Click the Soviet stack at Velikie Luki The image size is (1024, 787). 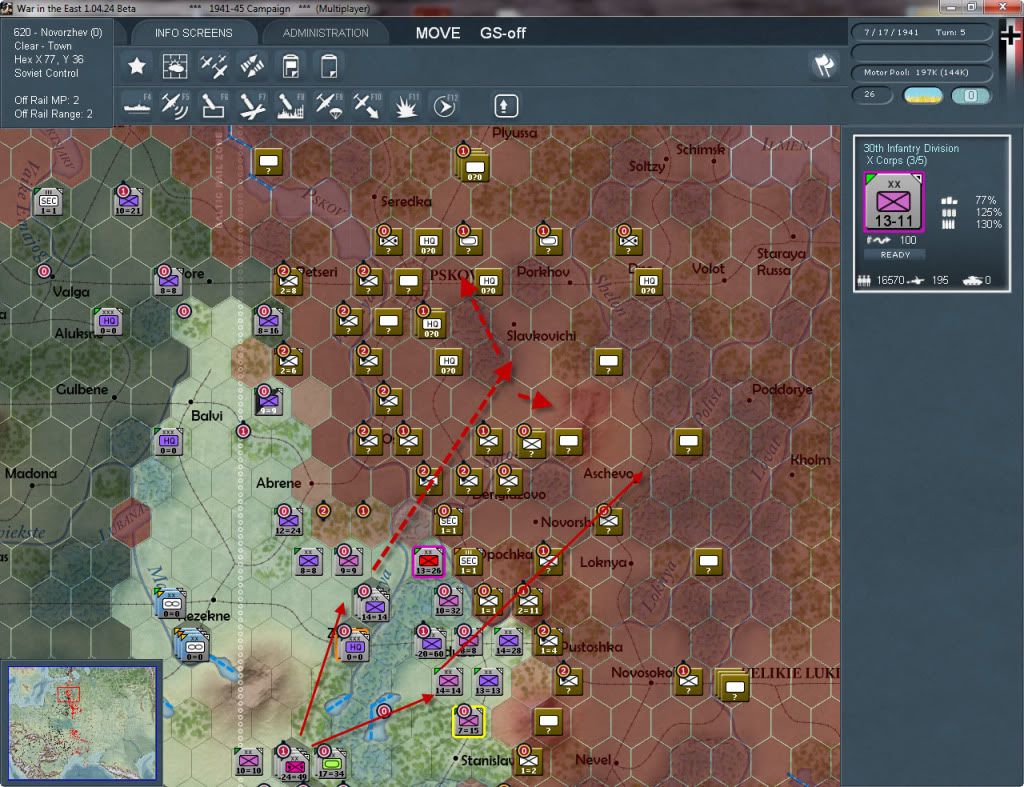click(733, 685)
